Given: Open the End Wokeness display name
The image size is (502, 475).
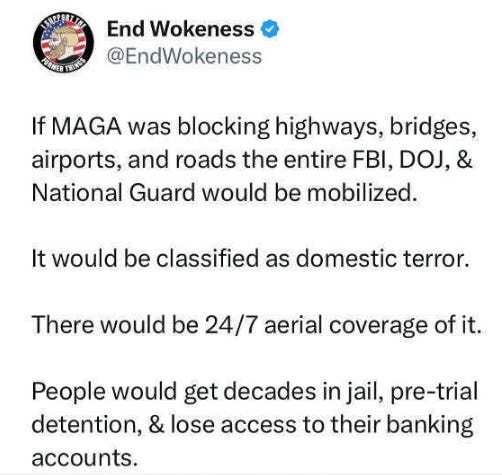Looking at the screenshot, I should [180, 29].
